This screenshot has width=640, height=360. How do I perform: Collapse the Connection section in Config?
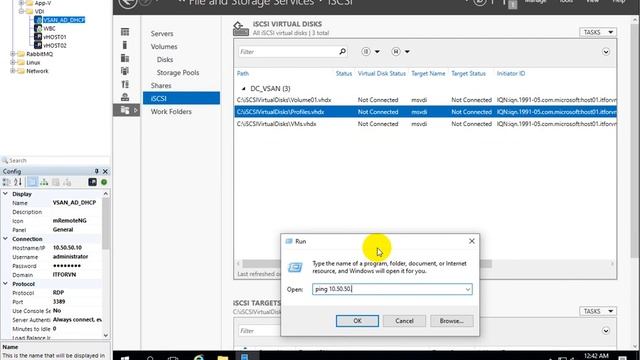click(5, 239)
